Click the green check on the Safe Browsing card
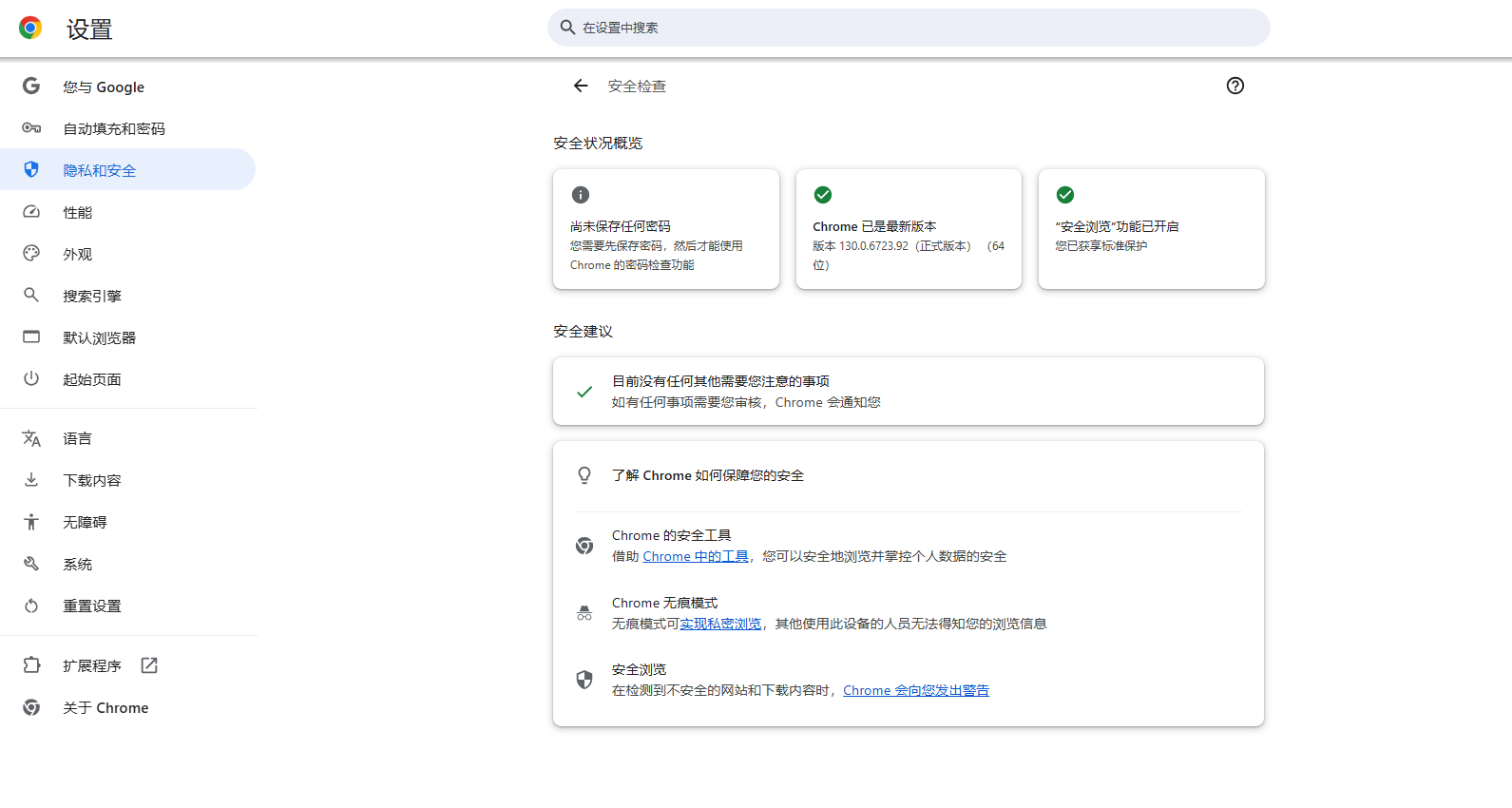 click(x=1065, y=195)
